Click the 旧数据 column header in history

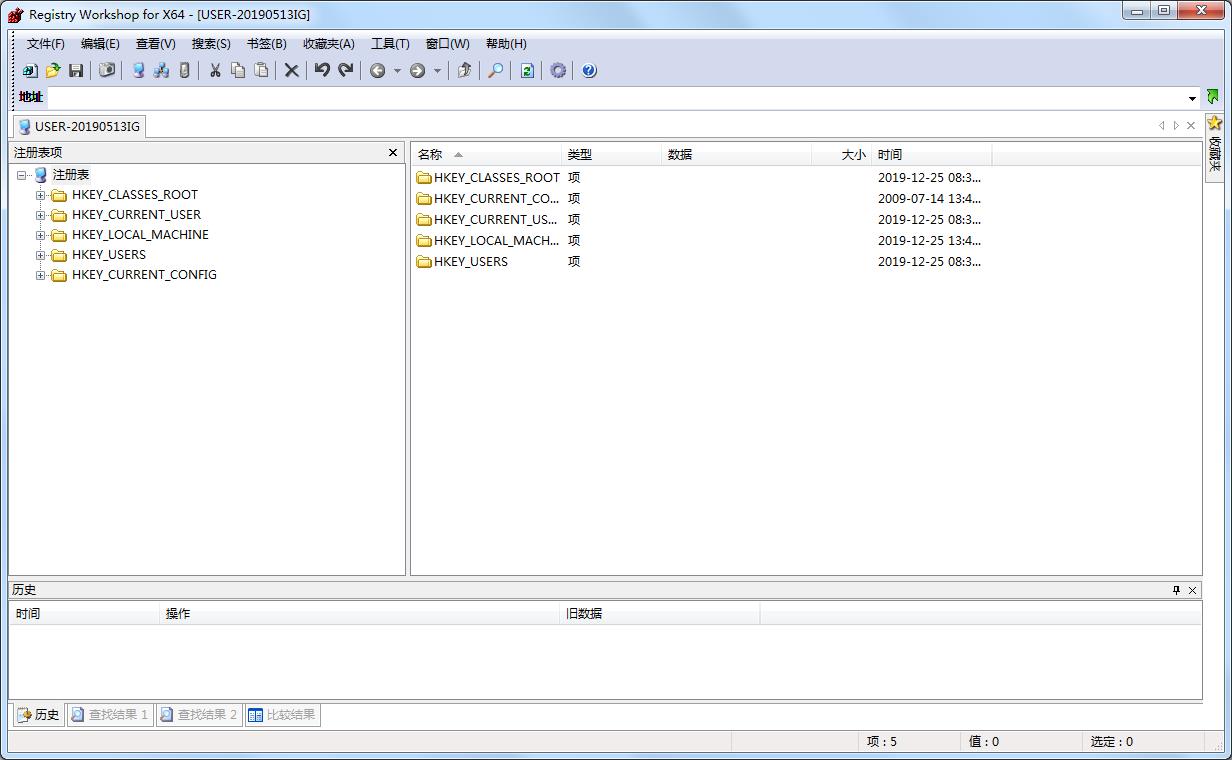coord(660,614)
